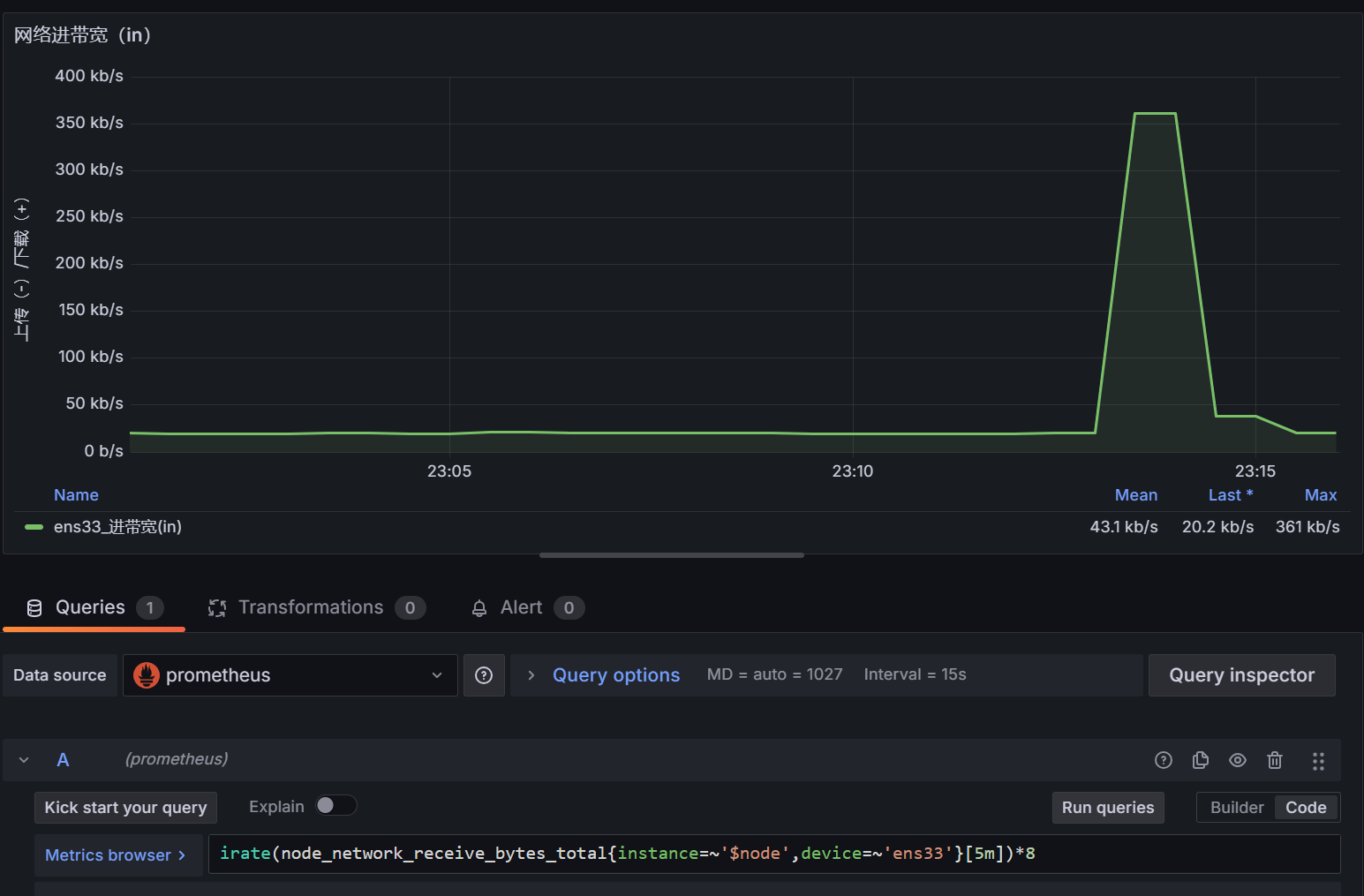Viewport: 1364px width, 896px height.
Task: Click the 20.2 kb/s Last value
Action: coord(1217,527)
